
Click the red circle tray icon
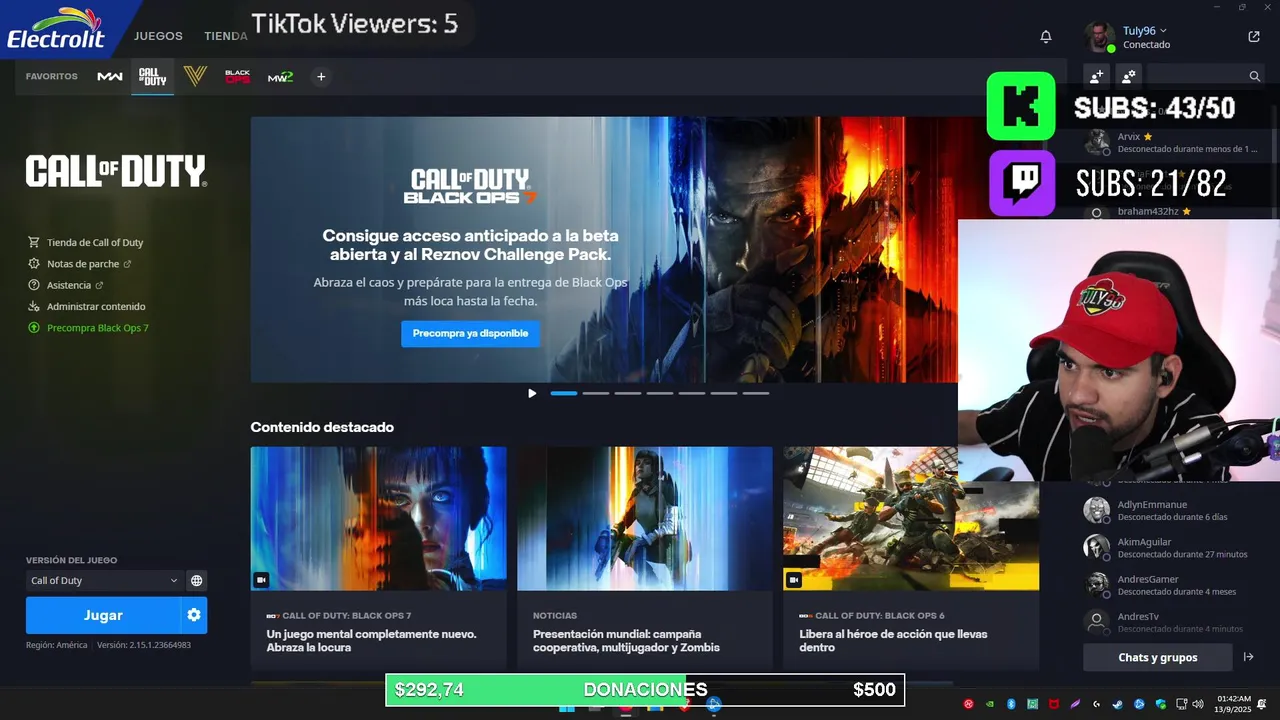pos(968,704)
